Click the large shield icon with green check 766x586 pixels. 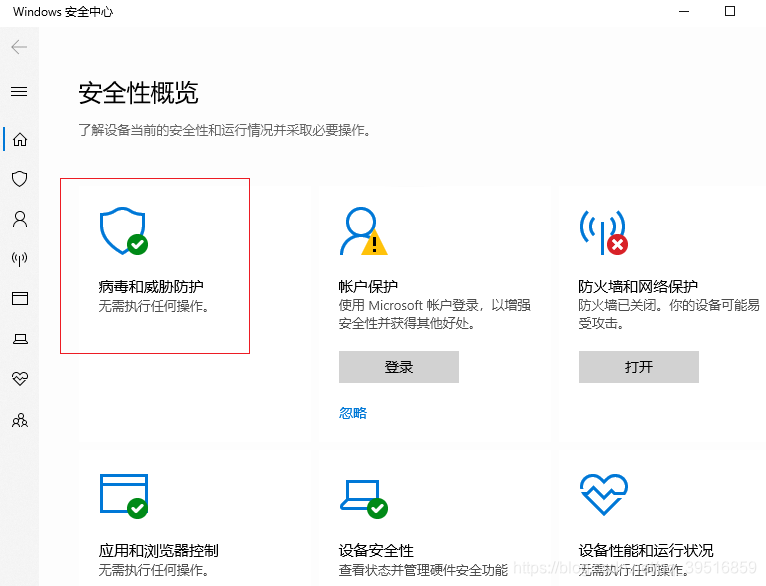coord(124,231)
